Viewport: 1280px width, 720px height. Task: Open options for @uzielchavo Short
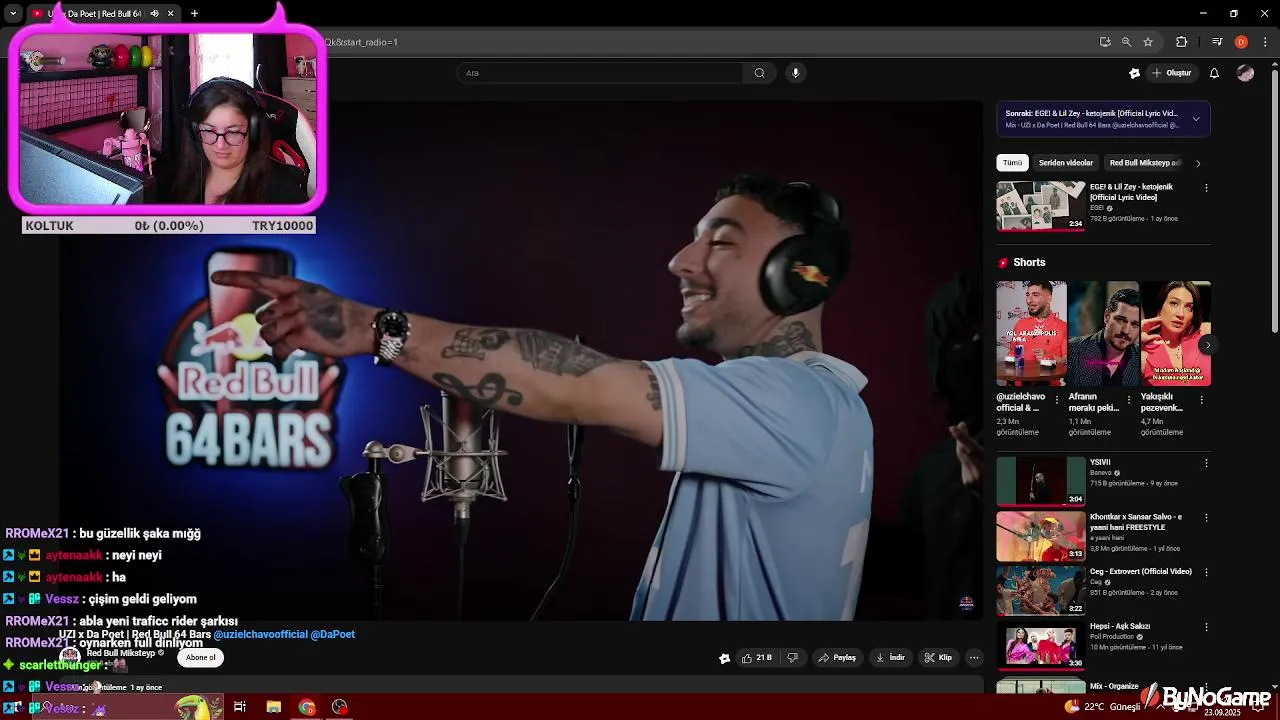1057,400
